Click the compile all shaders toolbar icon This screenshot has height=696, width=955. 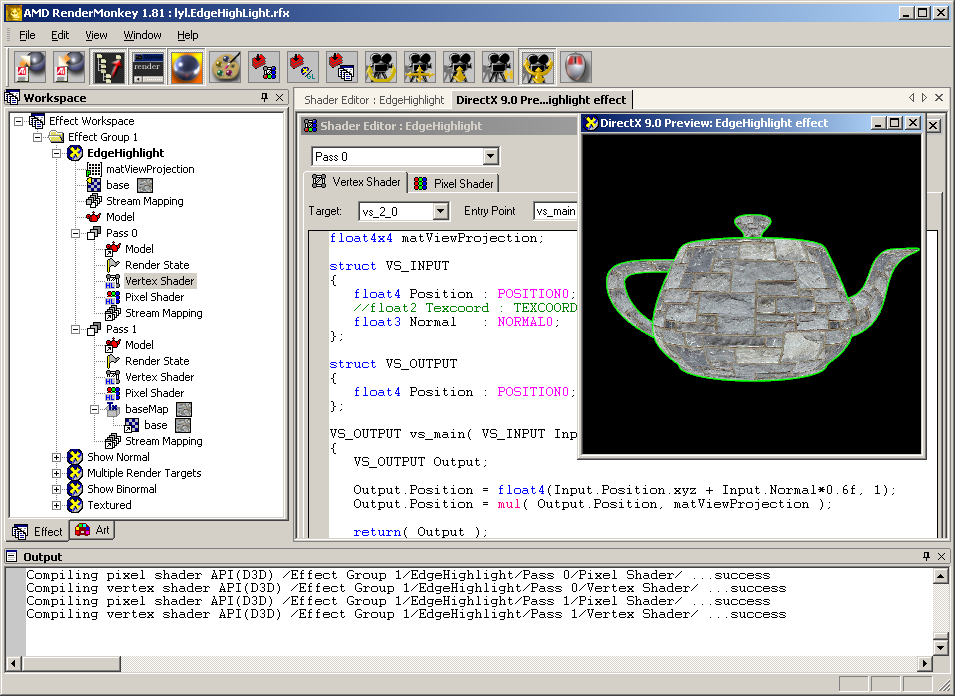(x=342, y=66)
